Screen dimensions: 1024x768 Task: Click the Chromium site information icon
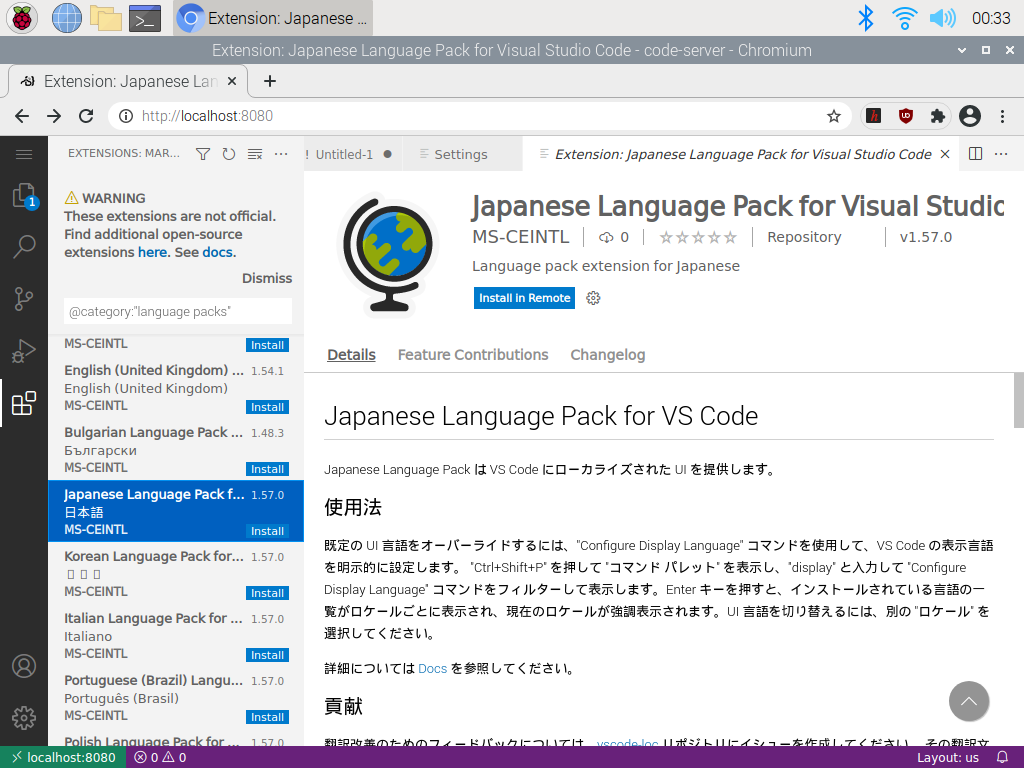point(125,116)
